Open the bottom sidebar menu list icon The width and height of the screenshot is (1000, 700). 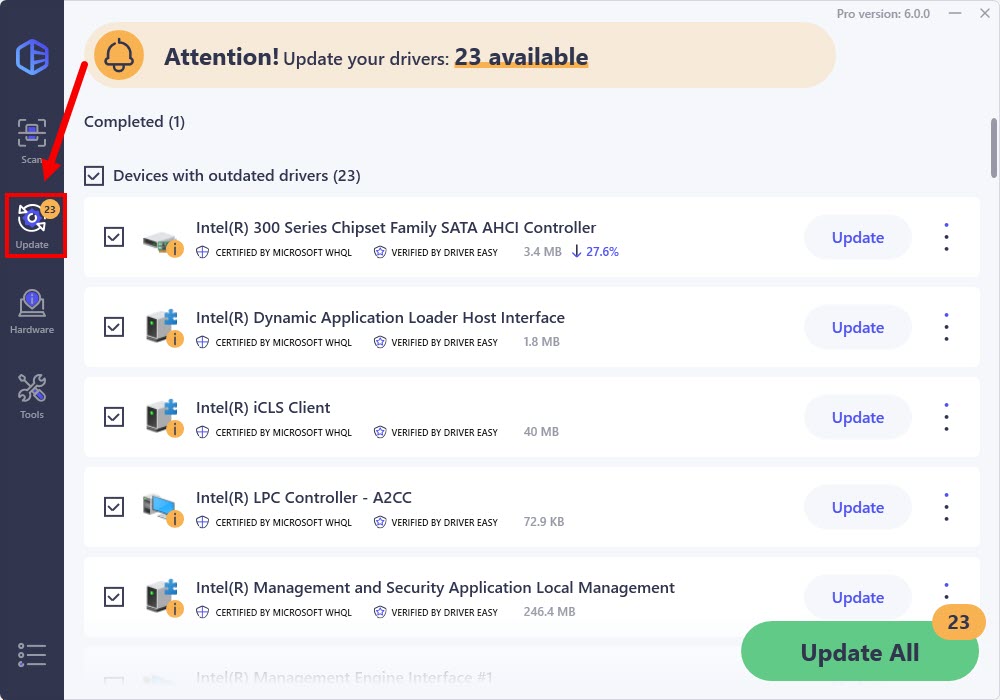pyautogui.click(x=32, y=655)
